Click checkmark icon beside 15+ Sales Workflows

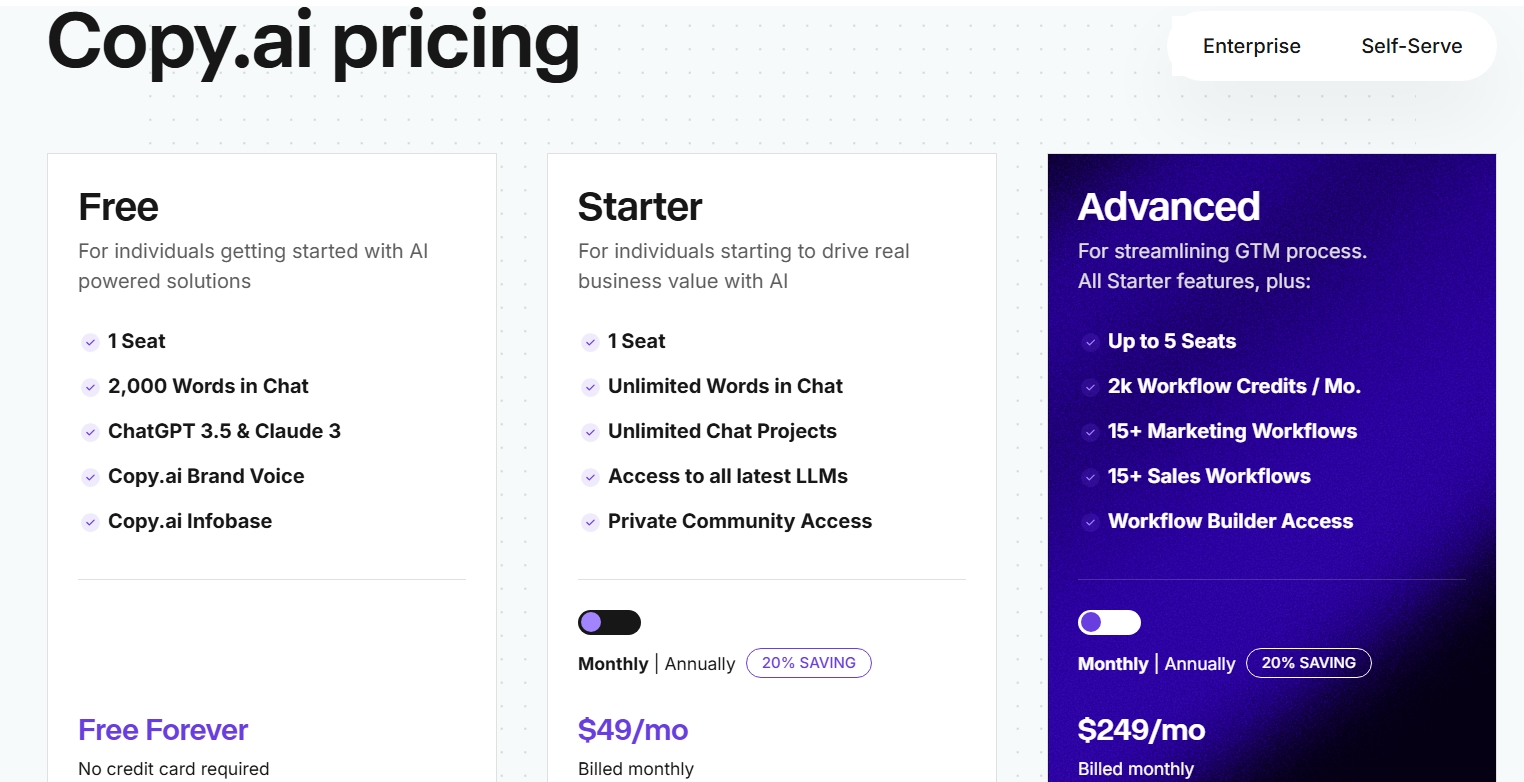[1090, 477]
